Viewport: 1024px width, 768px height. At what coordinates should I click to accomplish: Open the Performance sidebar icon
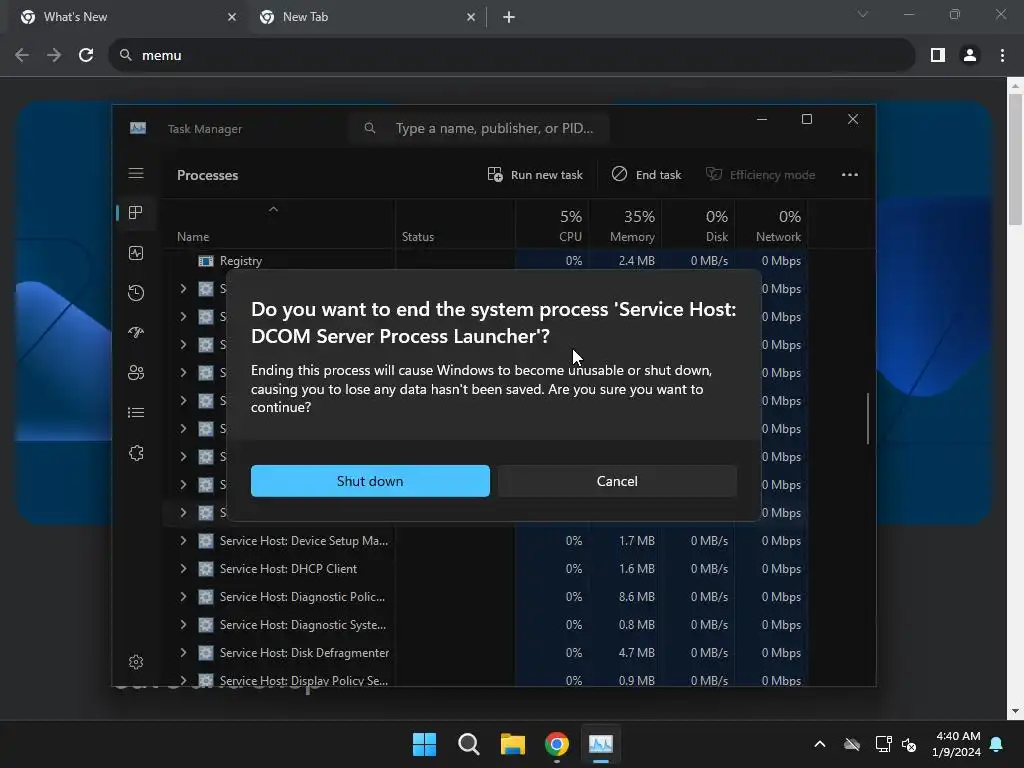pos(136,253)
